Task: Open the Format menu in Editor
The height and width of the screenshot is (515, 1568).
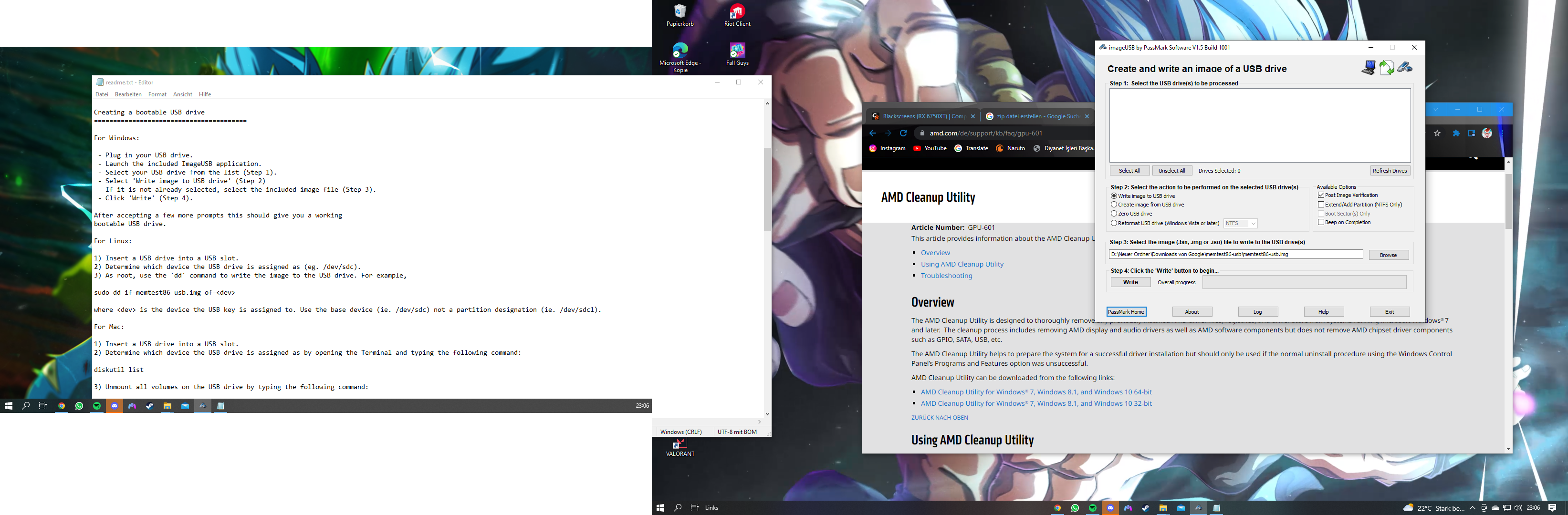Action: [x=157, y=94]
